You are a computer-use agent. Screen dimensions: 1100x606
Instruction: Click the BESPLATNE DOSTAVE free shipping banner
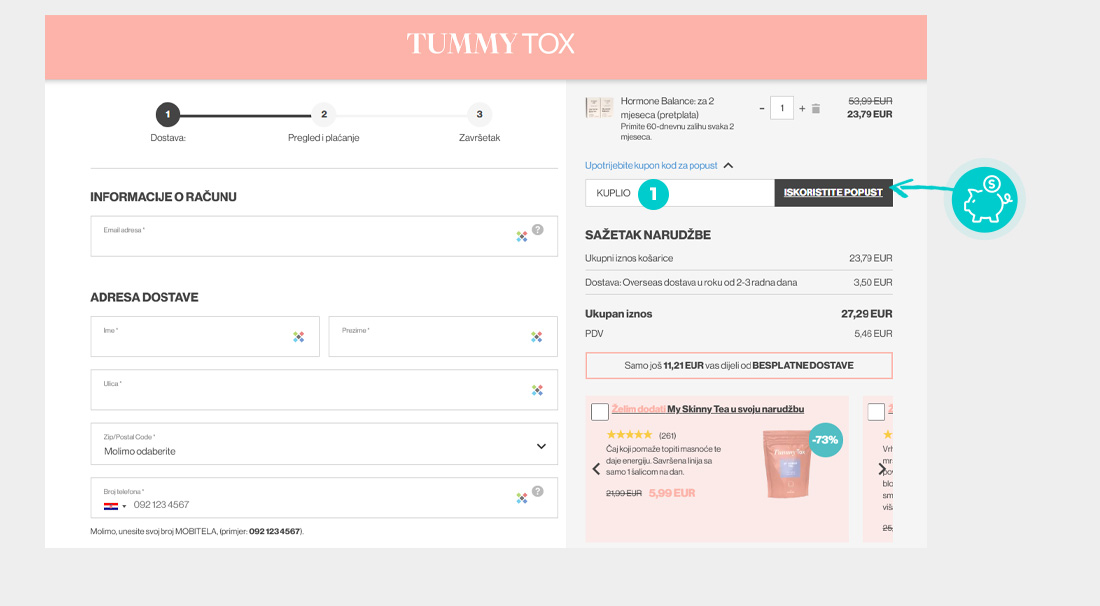pyautogui.click(x=739, y=365)
